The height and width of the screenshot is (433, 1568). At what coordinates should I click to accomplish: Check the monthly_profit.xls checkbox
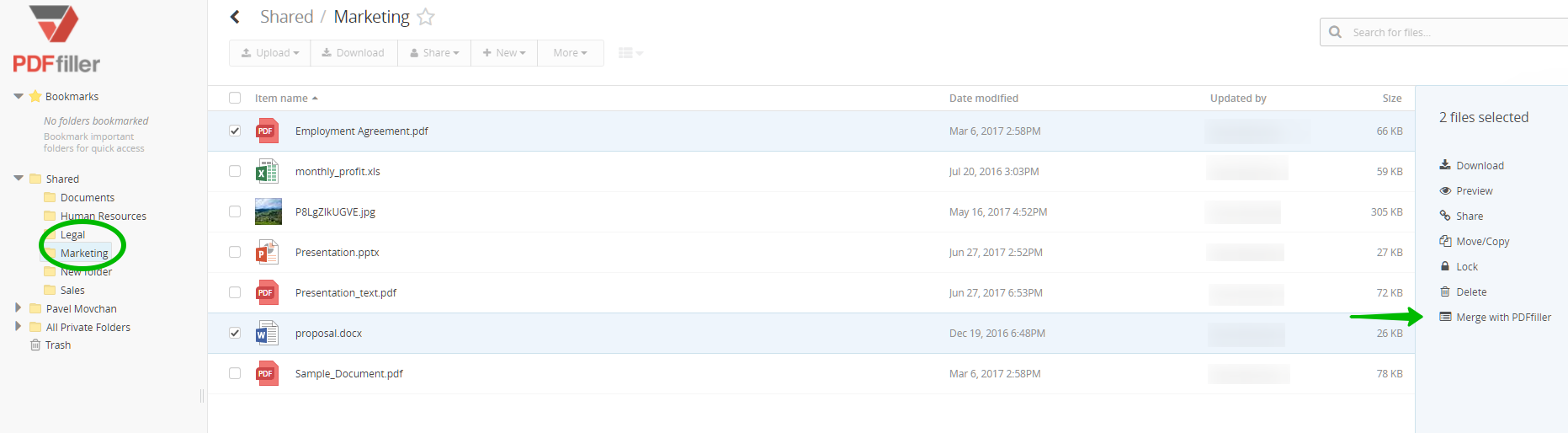coord(235,171)
